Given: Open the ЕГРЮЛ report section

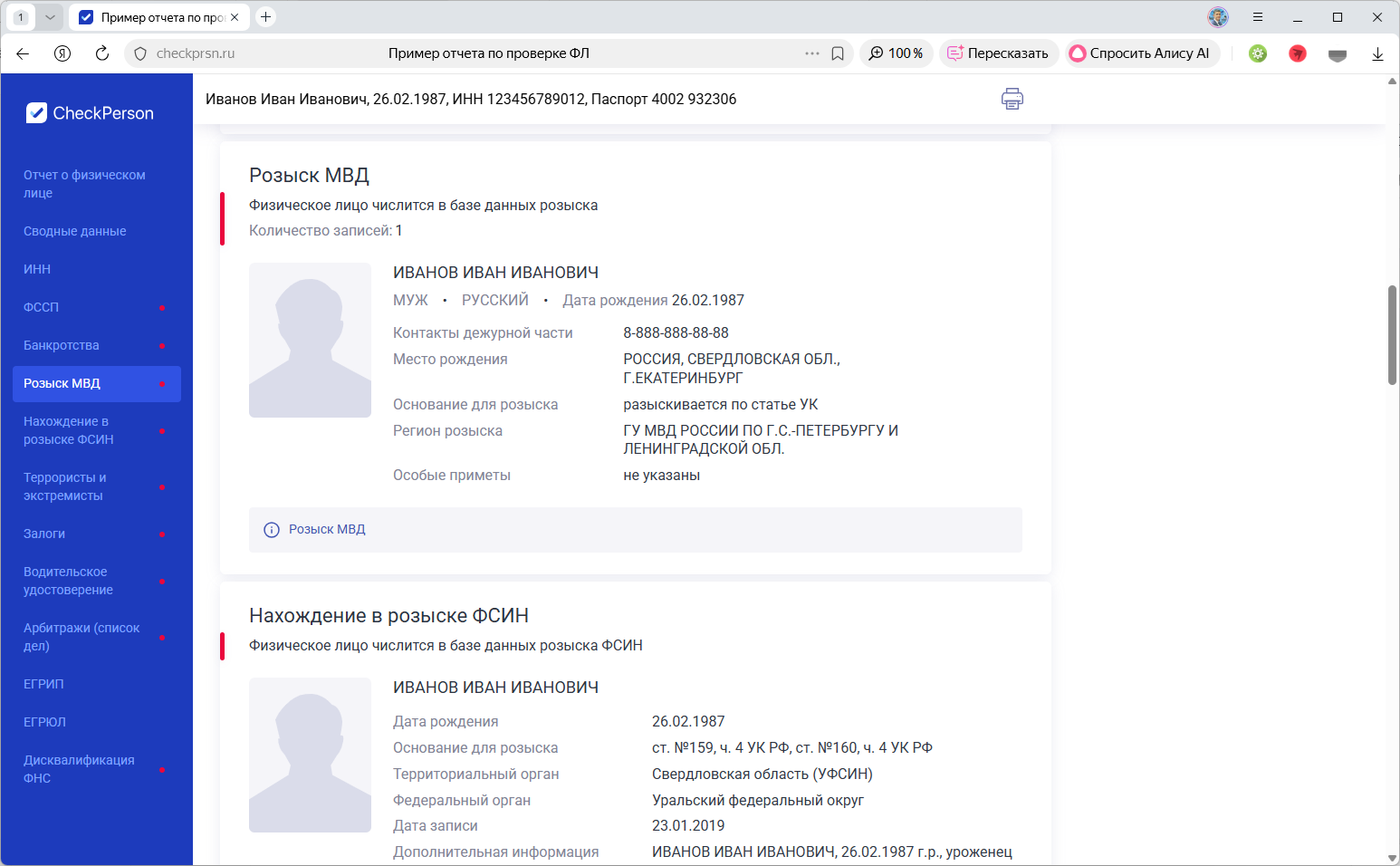Looking at the screenshot, I should point(43,722).
